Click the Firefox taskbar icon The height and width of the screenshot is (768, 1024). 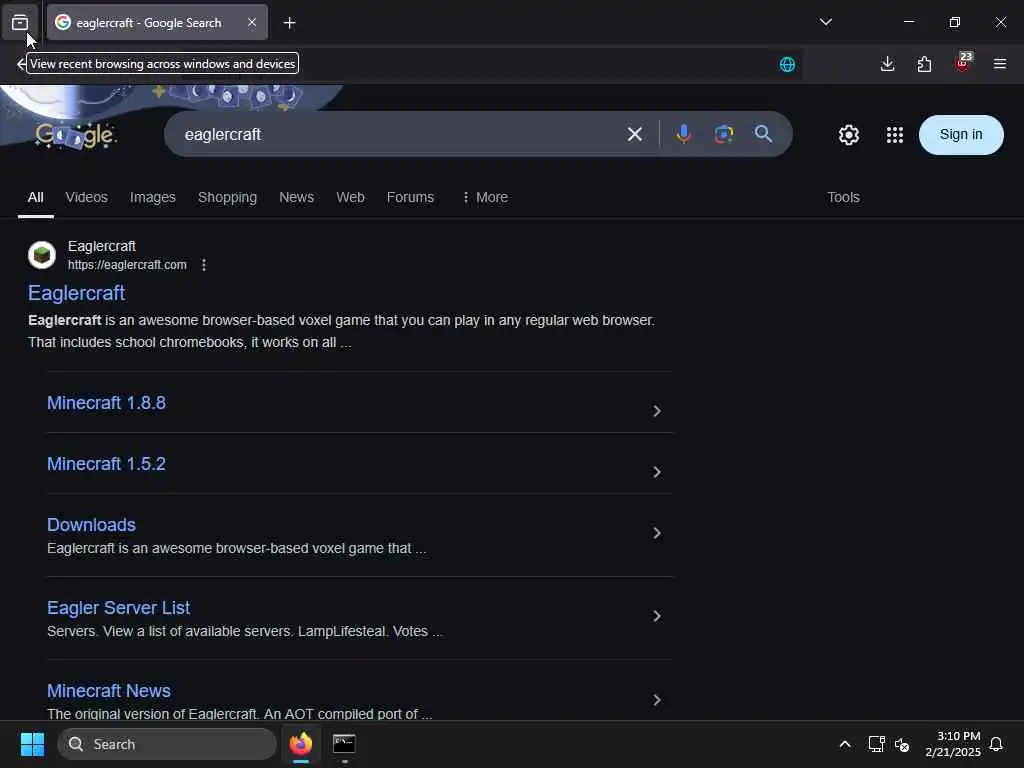(x=301, y=744)
